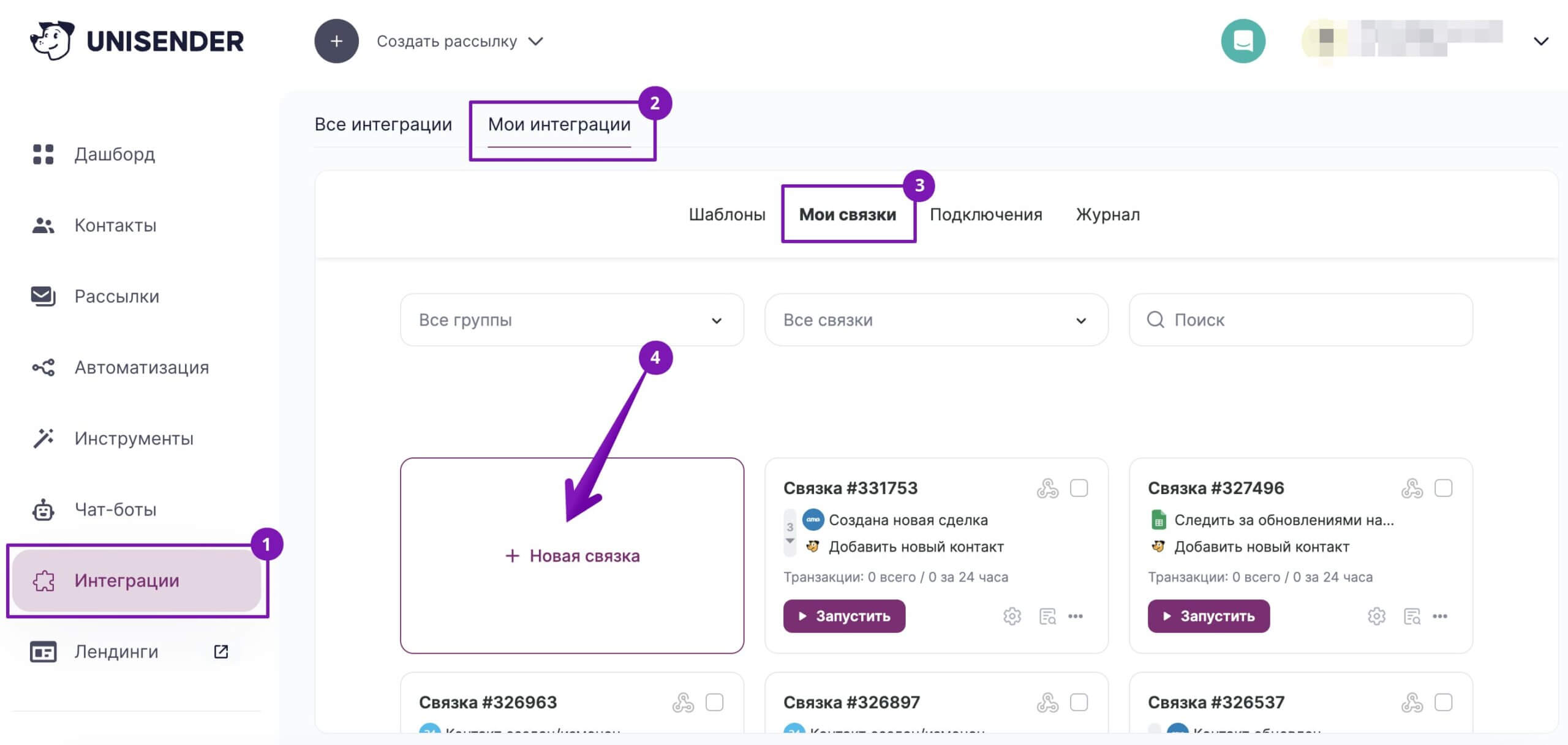1568x745 pixels.
Task: Open settings gear for Связка #331753
Action: (1012, 616)
